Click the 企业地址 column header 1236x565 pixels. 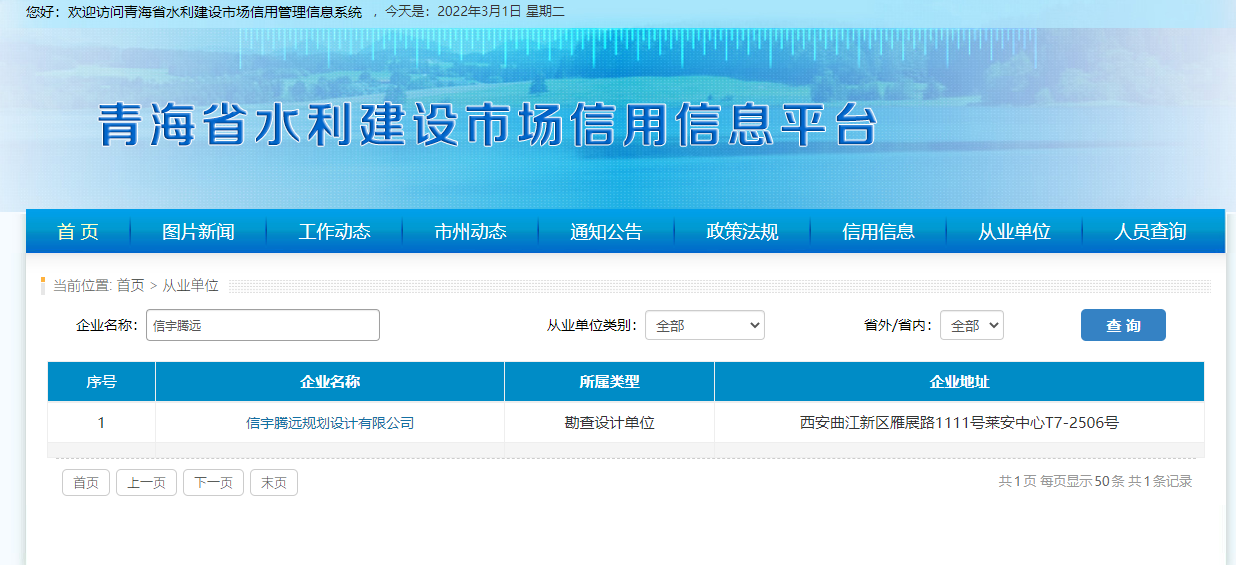pos(959,382)
